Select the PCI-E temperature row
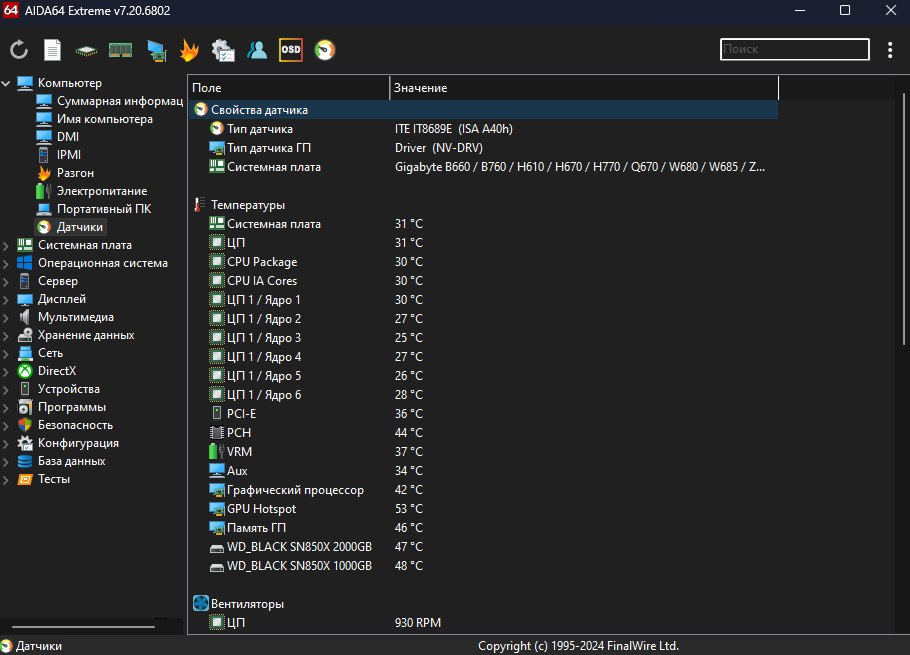The width and height of the screenshot is (910, 655). pos(483,414)
